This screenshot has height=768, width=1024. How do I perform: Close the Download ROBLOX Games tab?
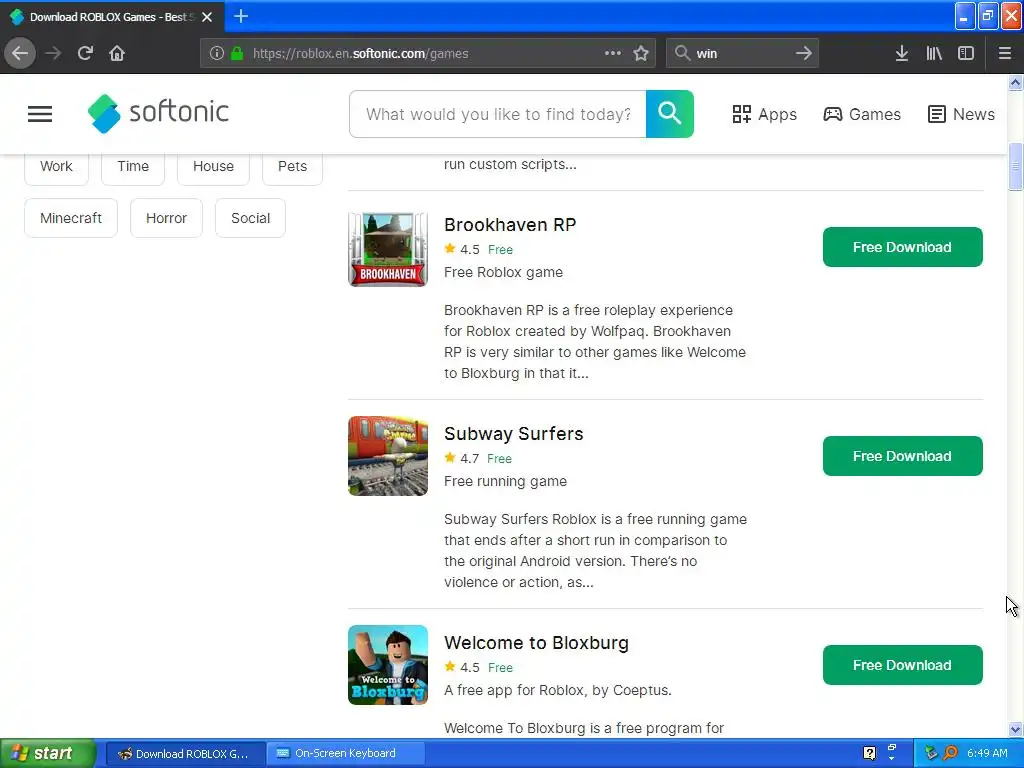(x=207, y=17)
